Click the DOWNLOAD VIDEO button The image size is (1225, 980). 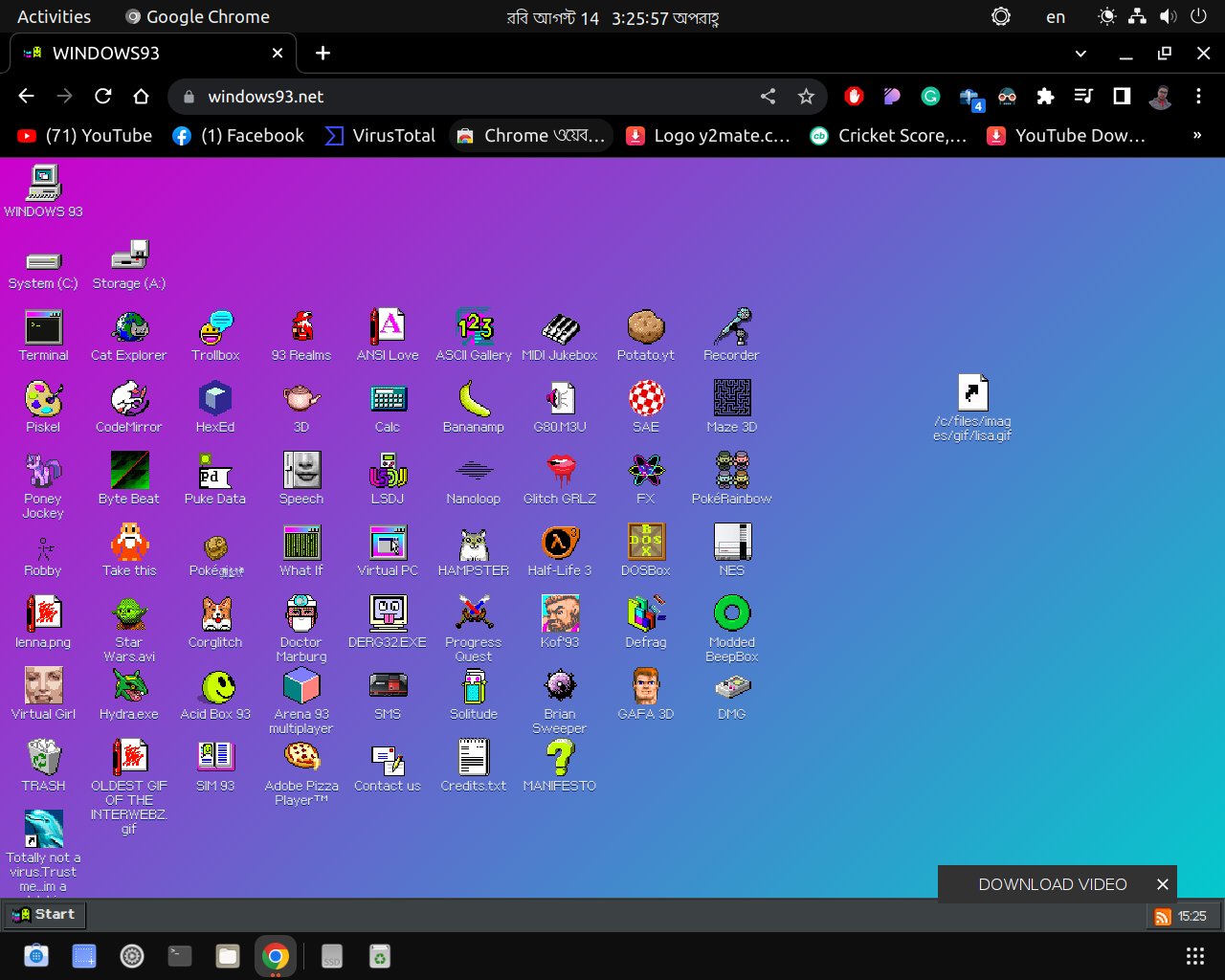point(1052,884)
